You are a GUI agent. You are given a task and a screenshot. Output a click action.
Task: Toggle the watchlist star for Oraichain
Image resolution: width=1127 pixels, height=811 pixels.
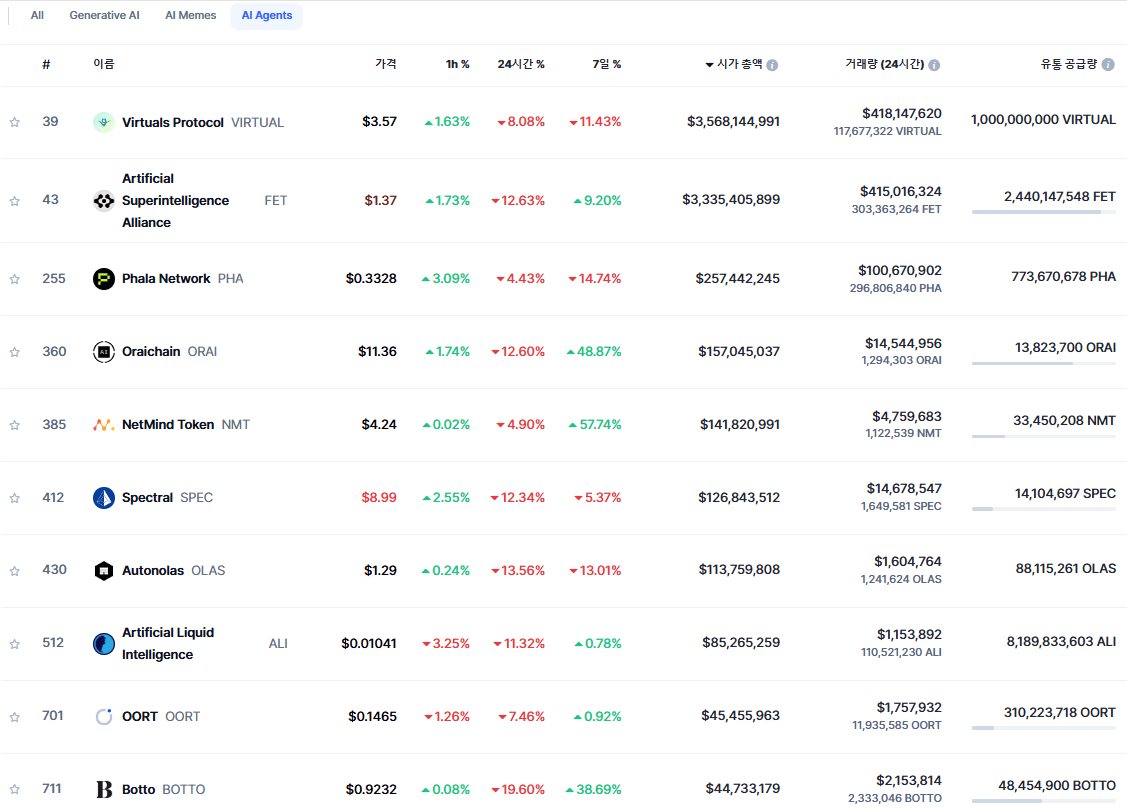15,352
